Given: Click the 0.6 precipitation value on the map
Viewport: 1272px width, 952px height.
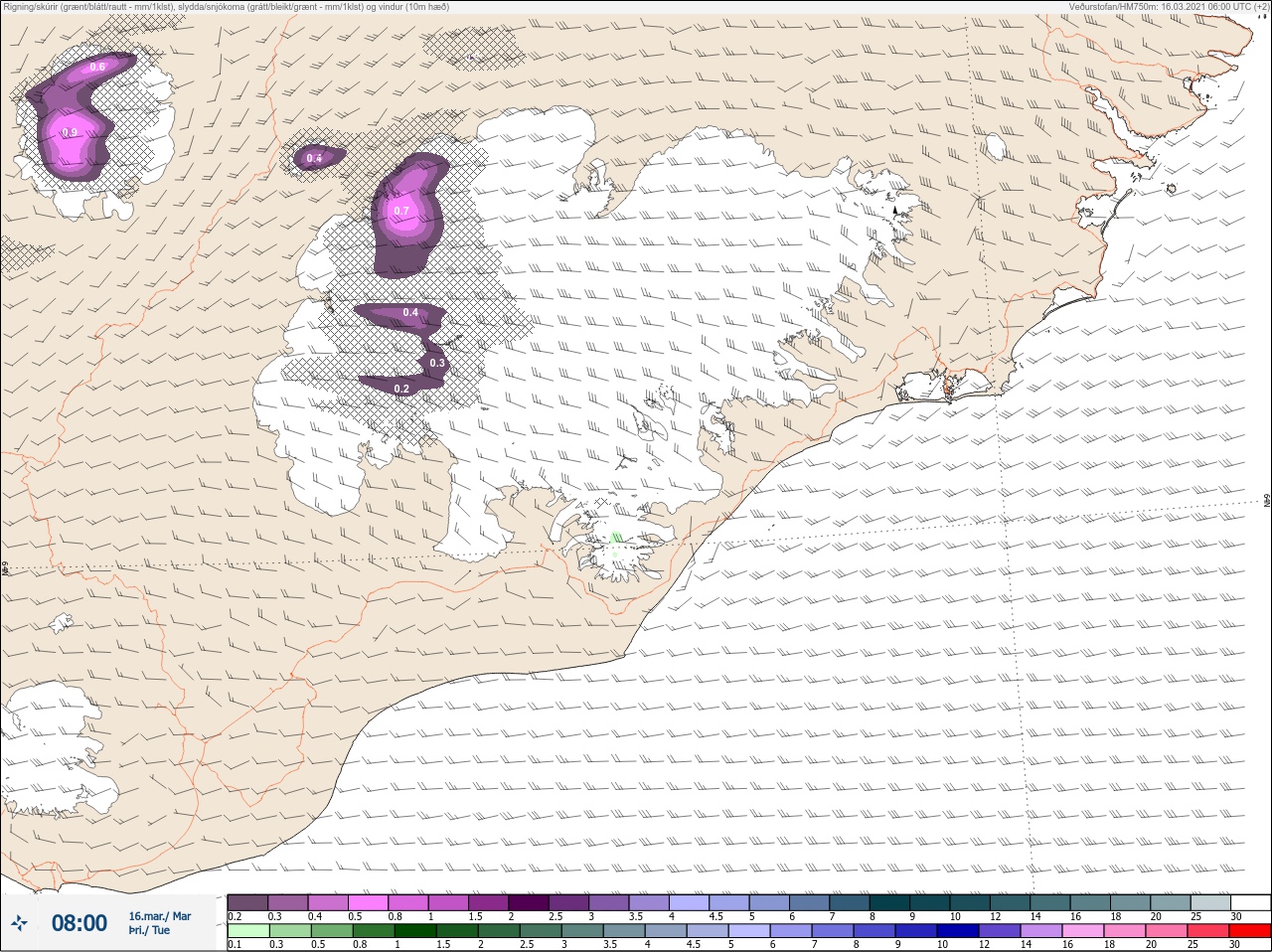Looking at the screenshot, I should click(x=97, y=67).
